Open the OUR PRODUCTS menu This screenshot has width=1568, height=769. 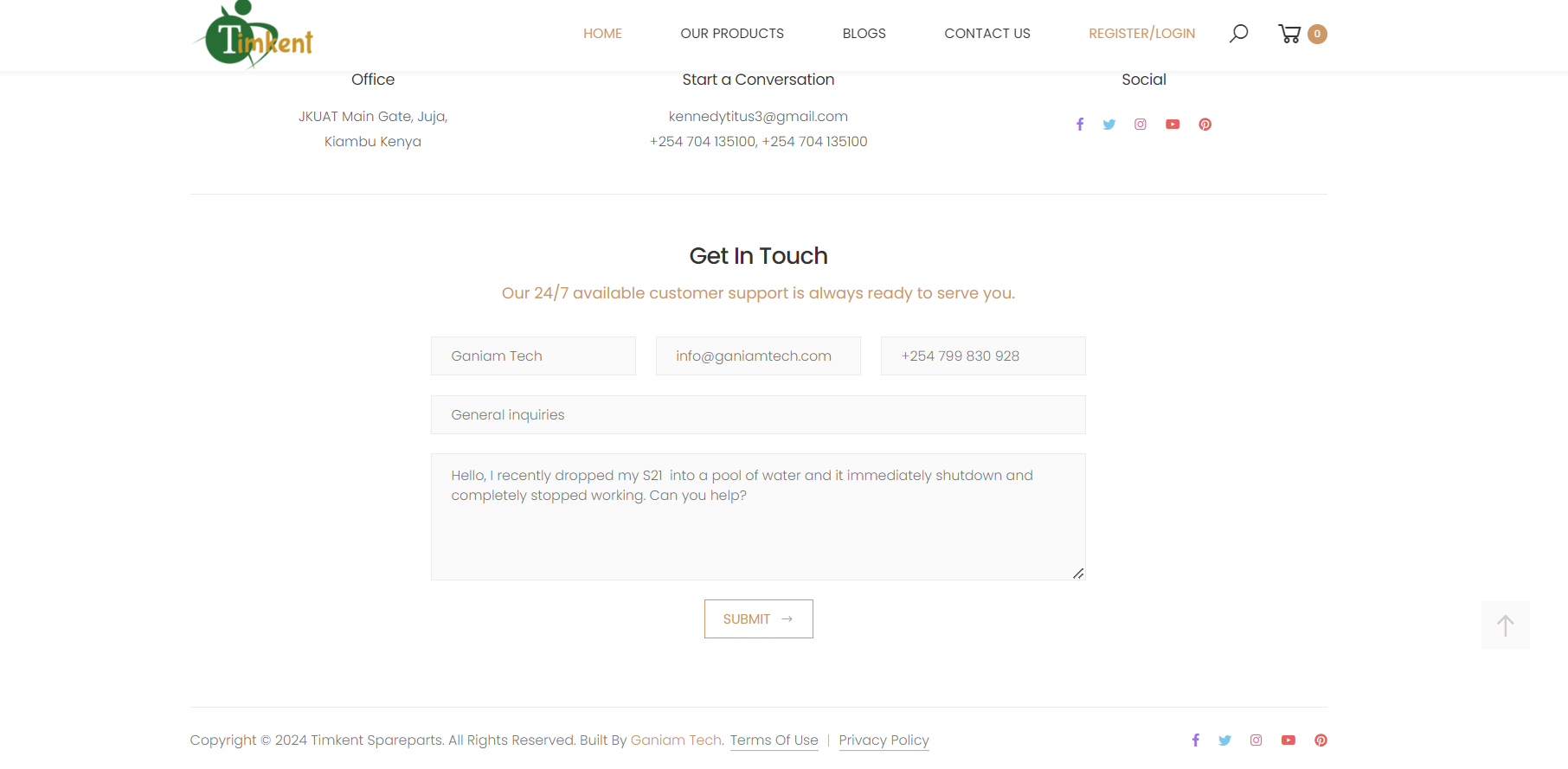coord(732,34)
